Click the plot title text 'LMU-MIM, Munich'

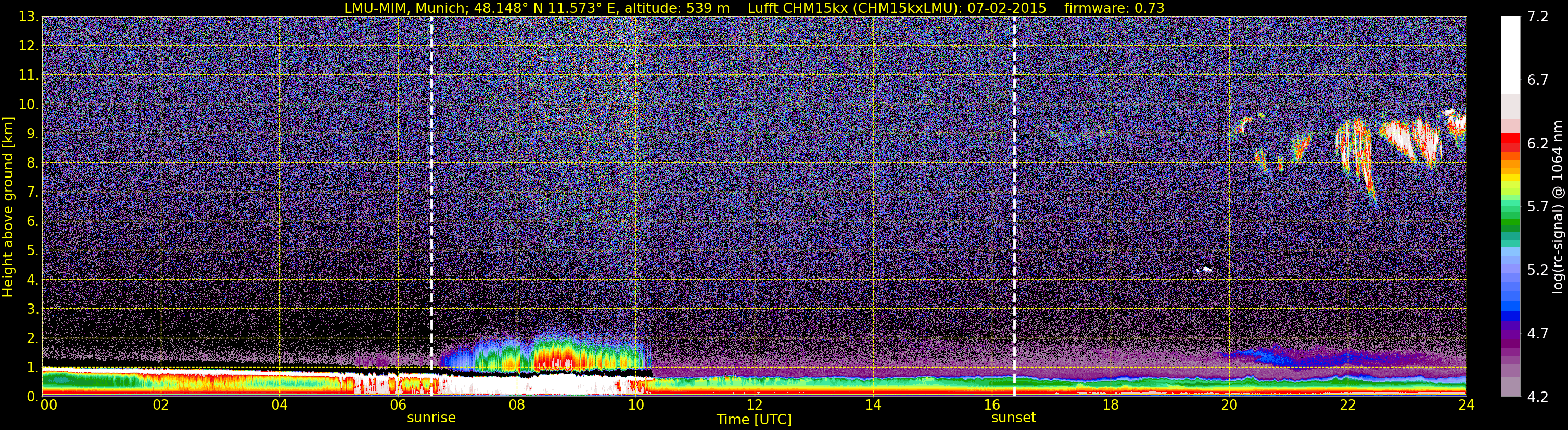click(x=404, y=8)
